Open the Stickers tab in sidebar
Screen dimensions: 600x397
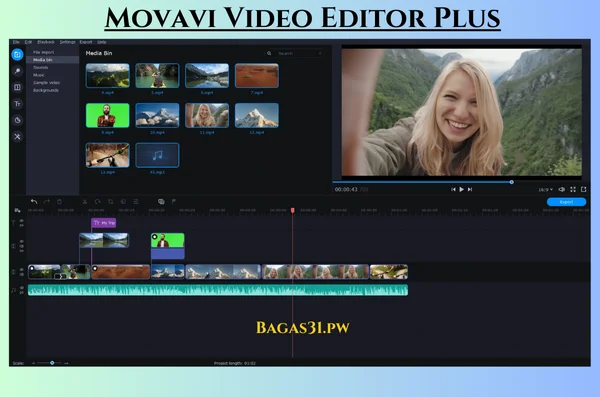tap(17, 120)
